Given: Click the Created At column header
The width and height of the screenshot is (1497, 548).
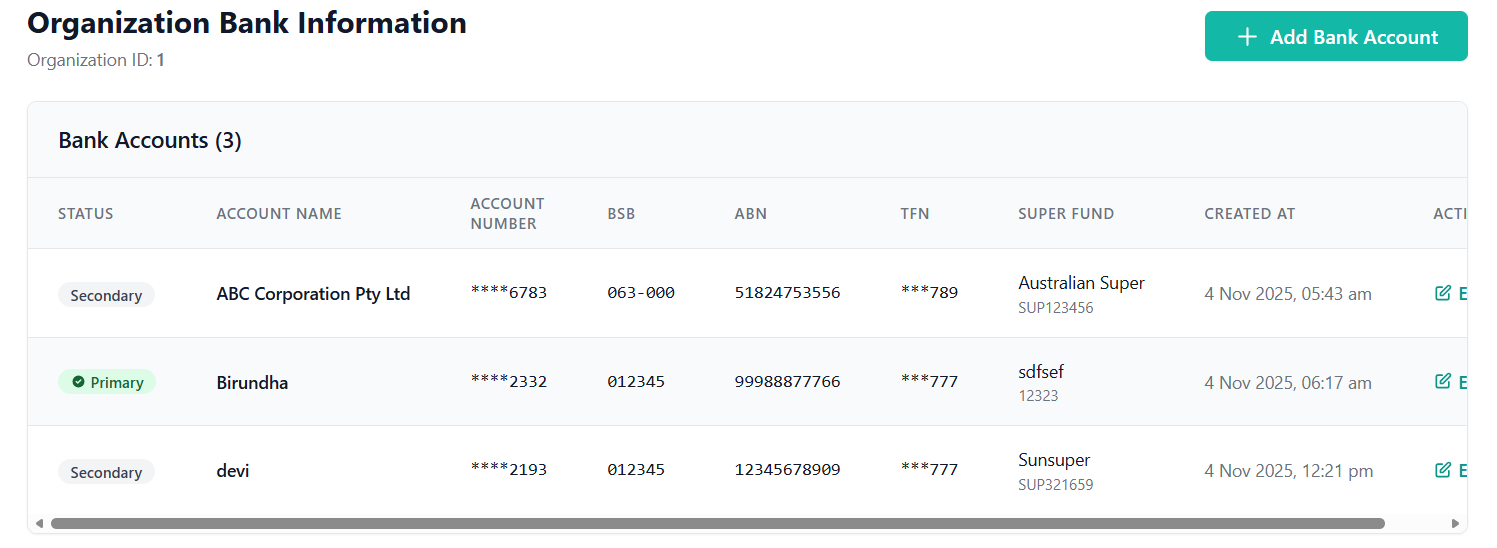Looking at the screenshot, I should pyautogui.click(x=1249, y=214).
